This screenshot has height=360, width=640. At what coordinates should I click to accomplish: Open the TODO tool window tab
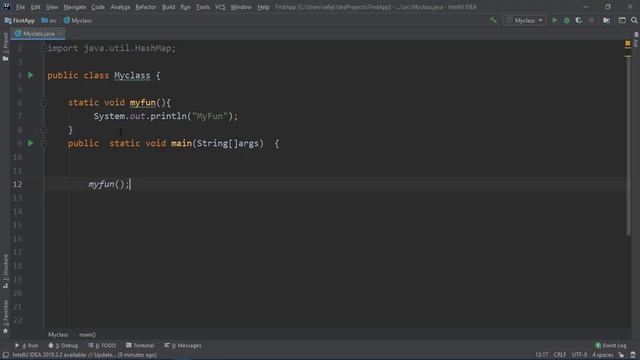[x=102, y=346]
